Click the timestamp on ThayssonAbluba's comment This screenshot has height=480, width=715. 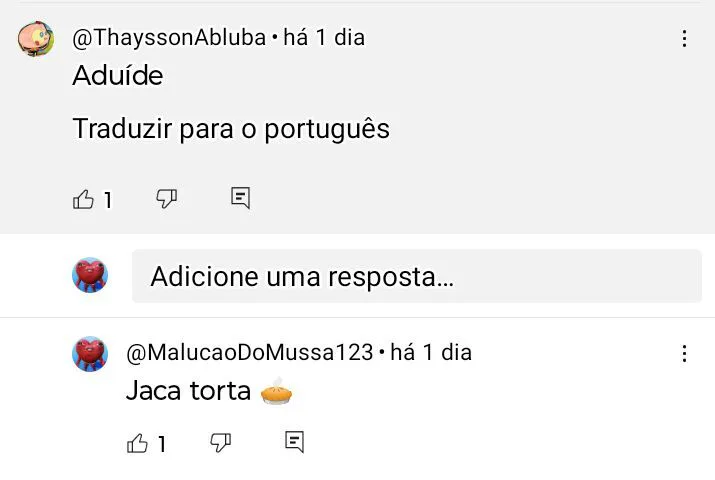coord(324,38)
